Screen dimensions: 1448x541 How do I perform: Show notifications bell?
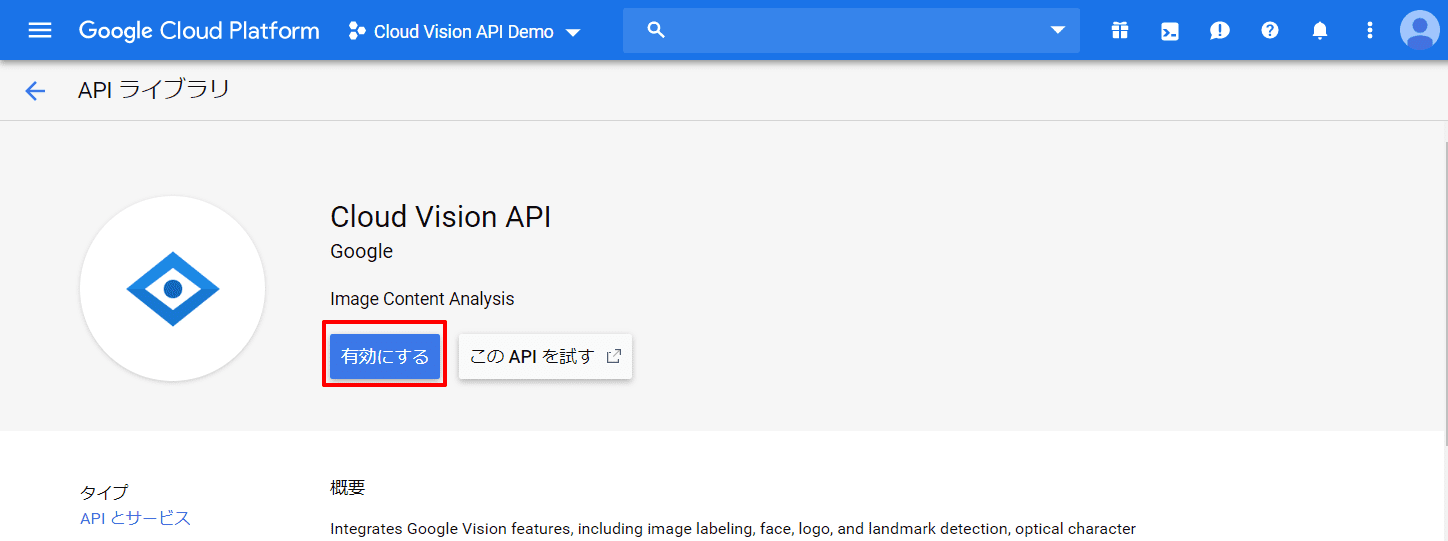[x=1320, y=31]
